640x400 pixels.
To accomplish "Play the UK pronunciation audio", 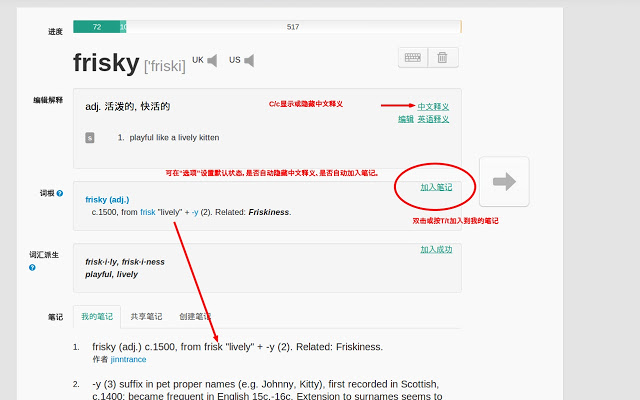I will [x=212, y=60].
